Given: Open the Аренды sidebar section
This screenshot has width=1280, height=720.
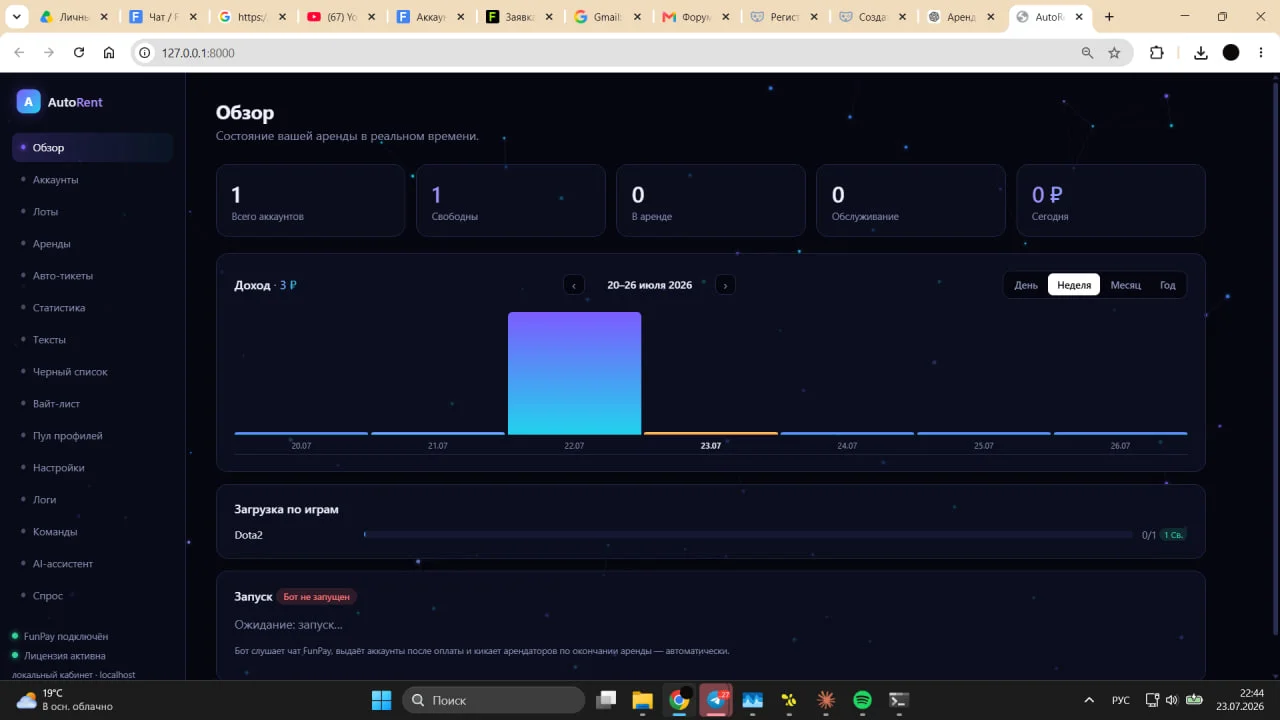Looking at the screenshot, I should [x=92, y=244].
